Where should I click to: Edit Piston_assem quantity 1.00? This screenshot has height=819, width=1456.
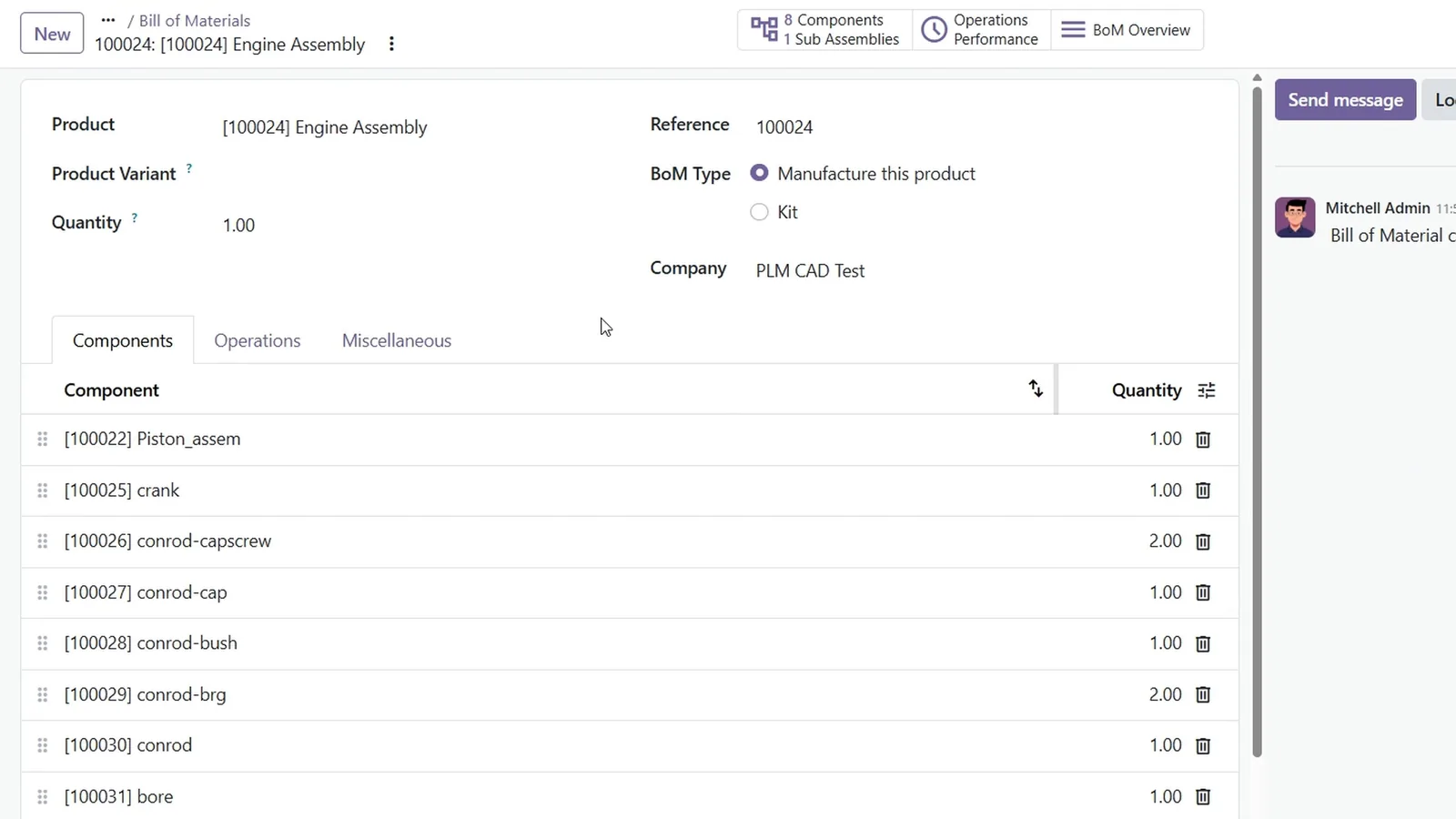1165,439
